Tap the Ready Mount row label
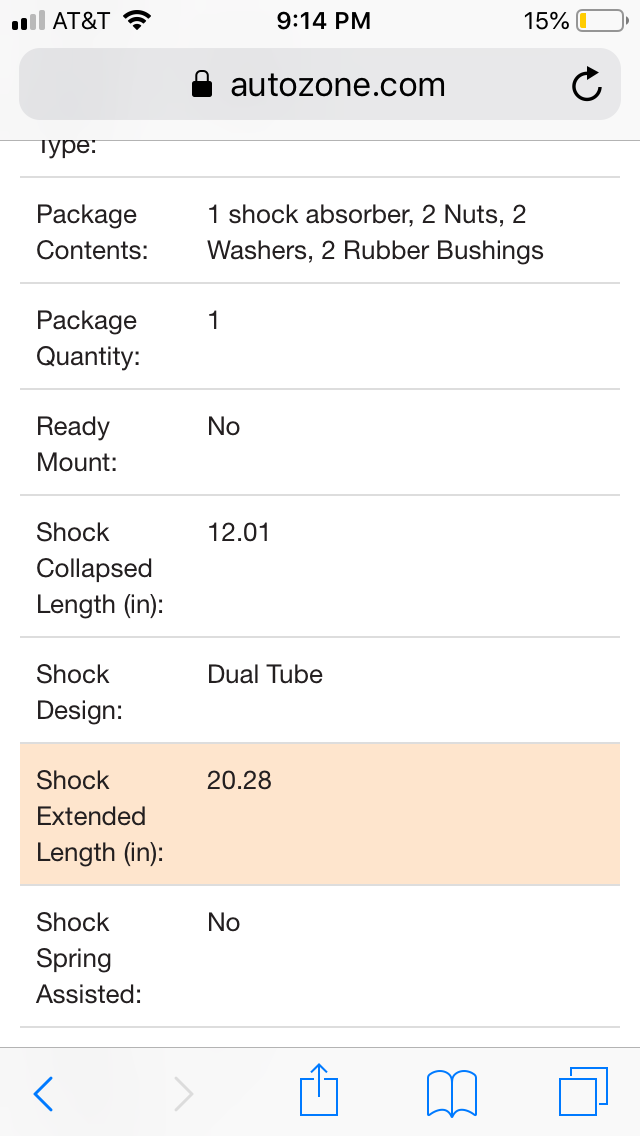Viewport: 640px width, 1136px height. tap(77, 444)
